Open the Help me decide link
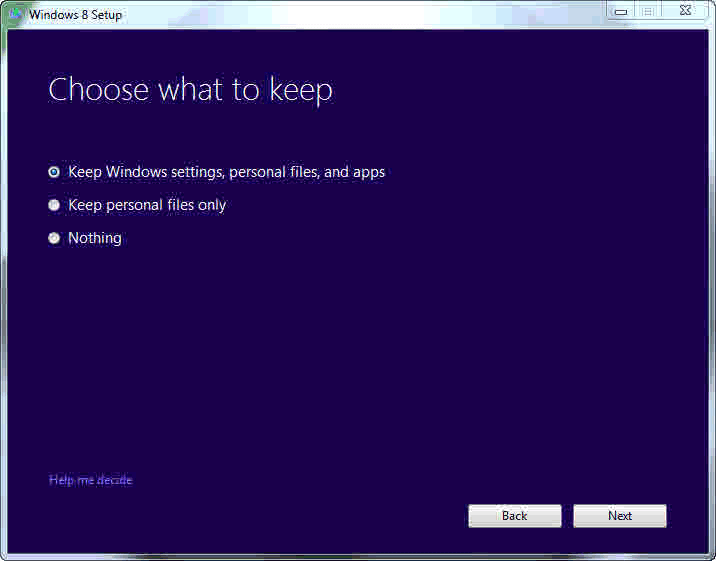This screenshot has width=716, height=561. (90, 480)
